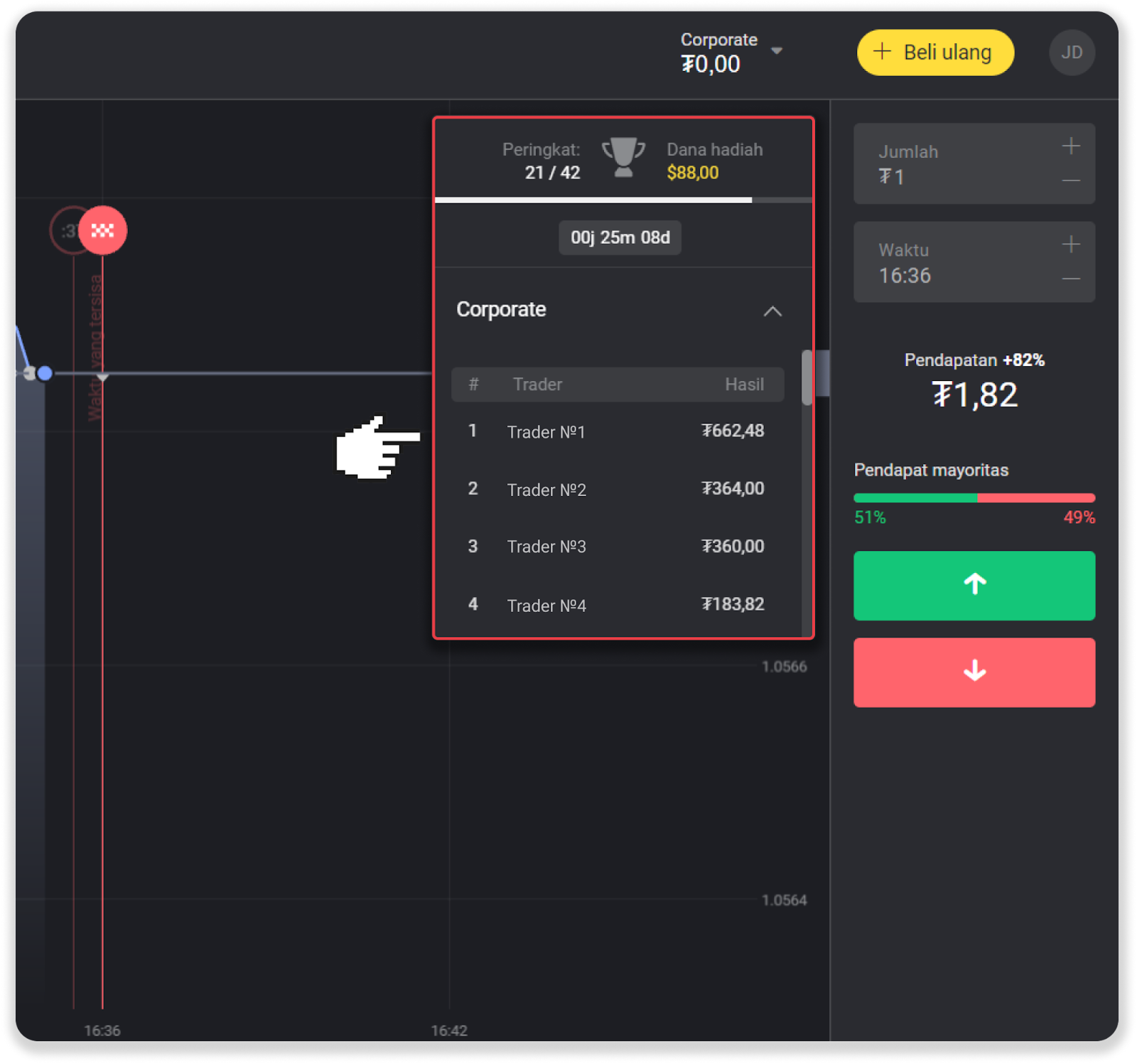The height and width of the screenshot is (1064, 1137).
Task: Open the Corporate account dropdown arrow
Action: click(777, 50)
